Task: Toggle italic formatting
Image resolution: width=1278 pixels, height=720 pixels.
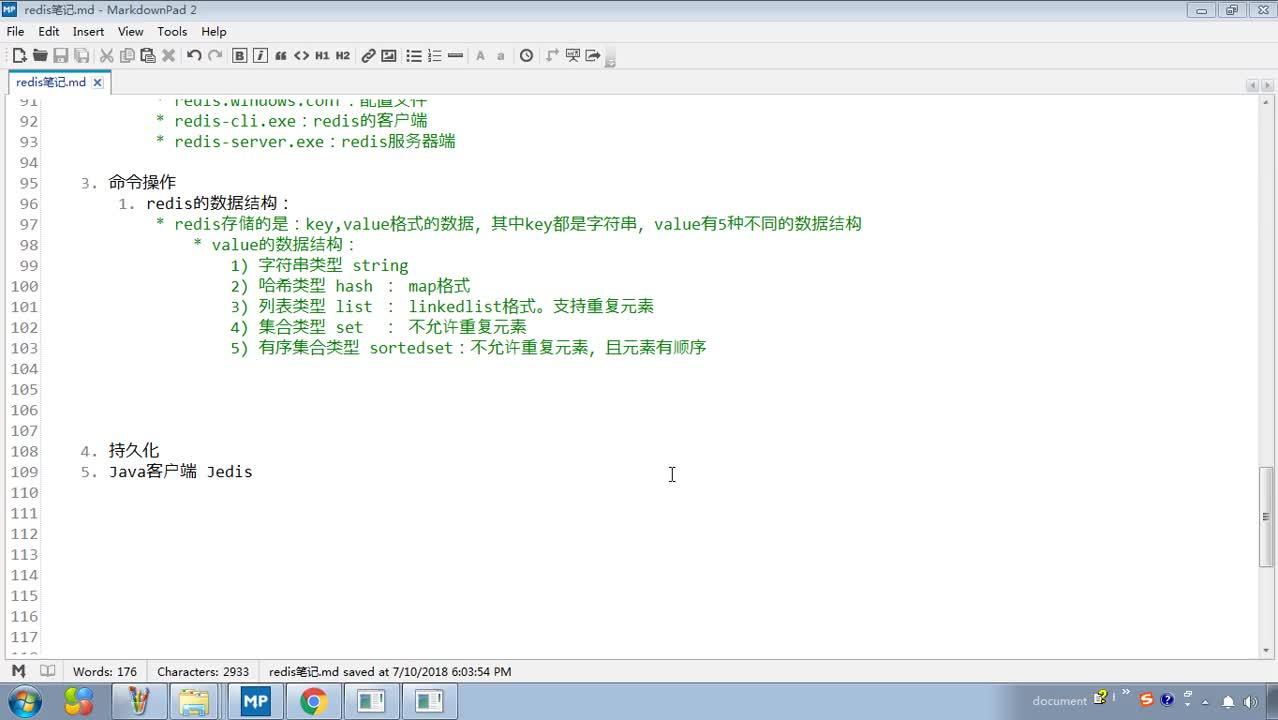Action: point(260,56)
